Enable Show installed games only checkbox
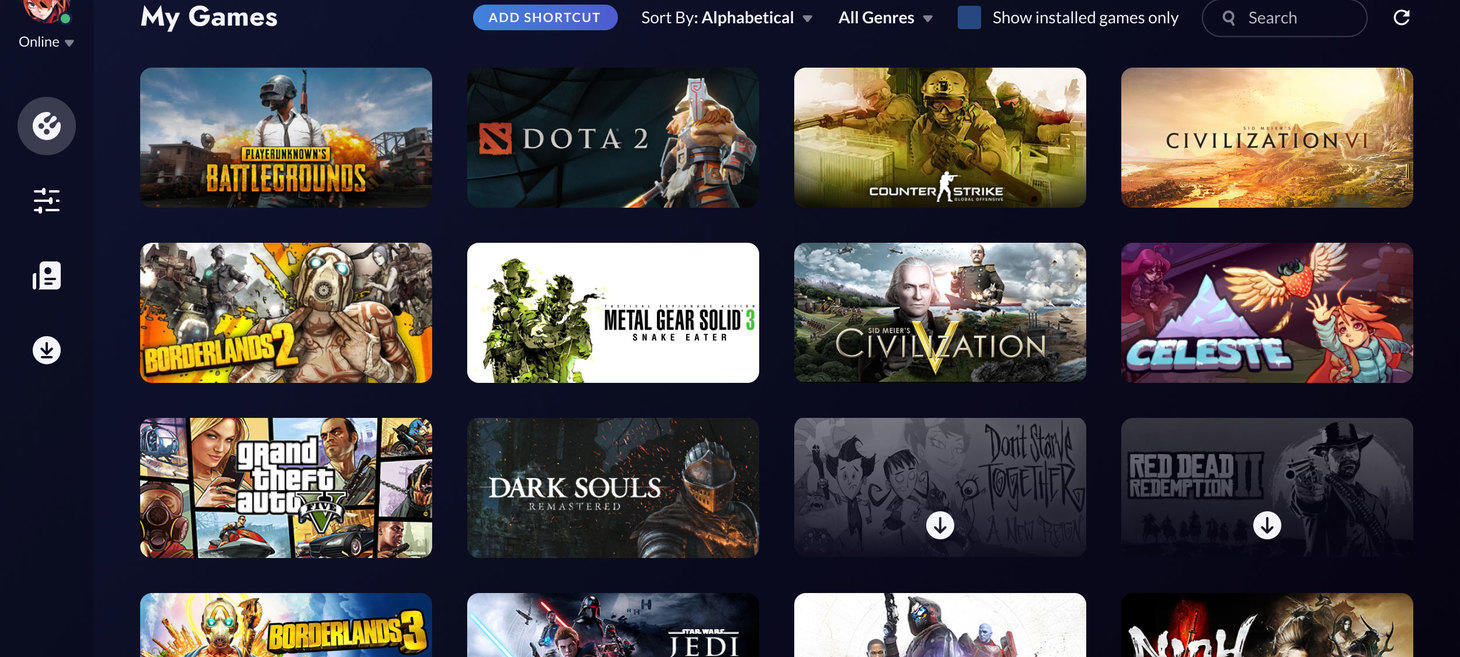The width and height of the screenshot is (1460, 657). 969,18
